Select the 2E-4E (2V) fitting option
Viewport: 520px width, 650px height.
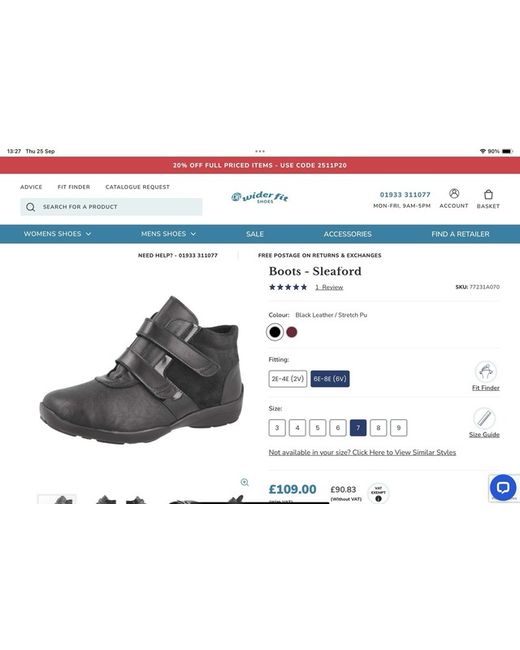click(288, 379)
